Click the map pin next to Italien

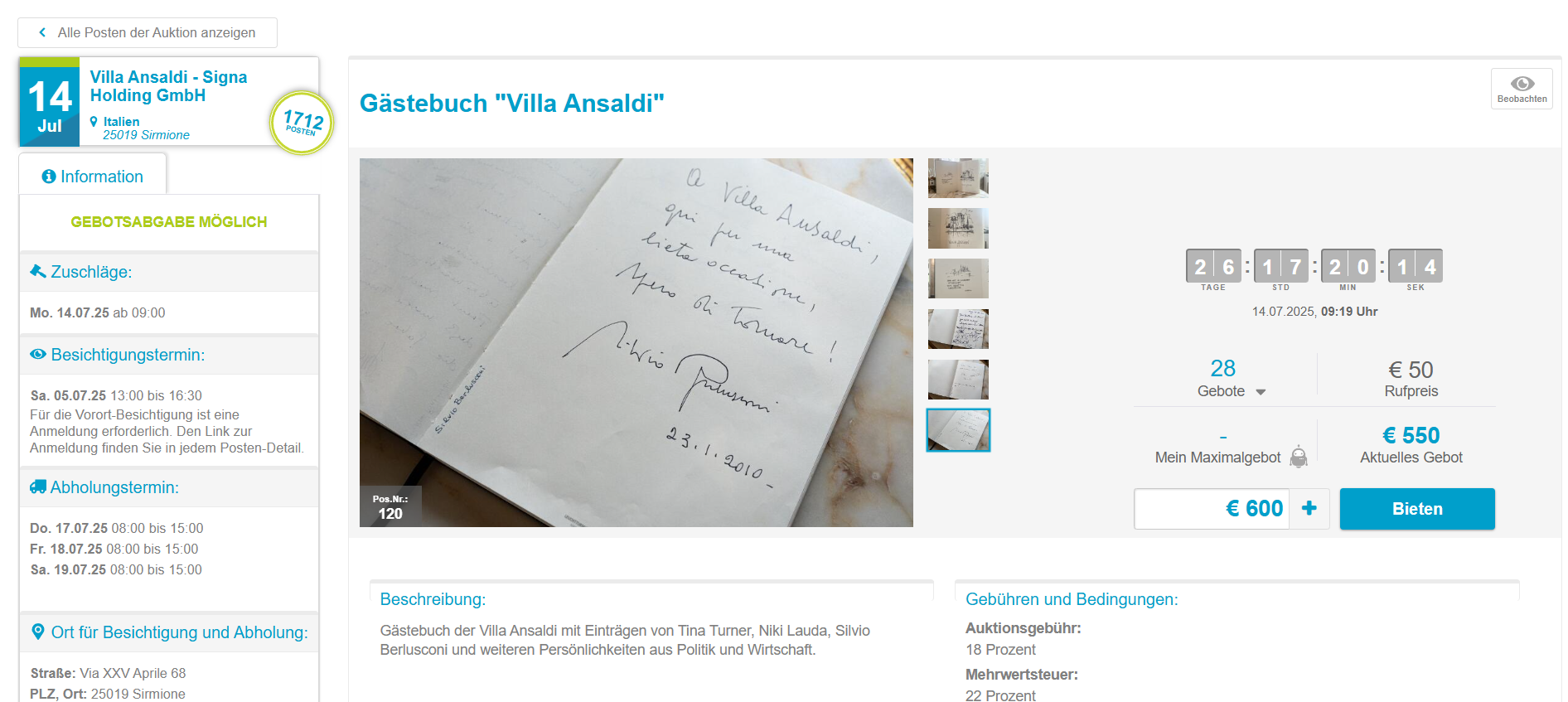click(x=94, y=121)
